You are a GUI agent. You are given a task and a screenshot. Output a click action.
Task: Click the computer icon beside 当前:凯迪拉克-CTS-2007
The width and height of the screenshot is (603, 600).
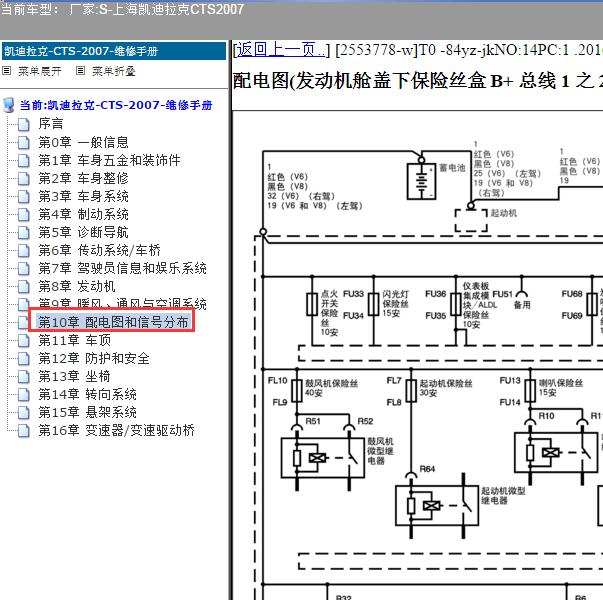click(x=9, y=105)
